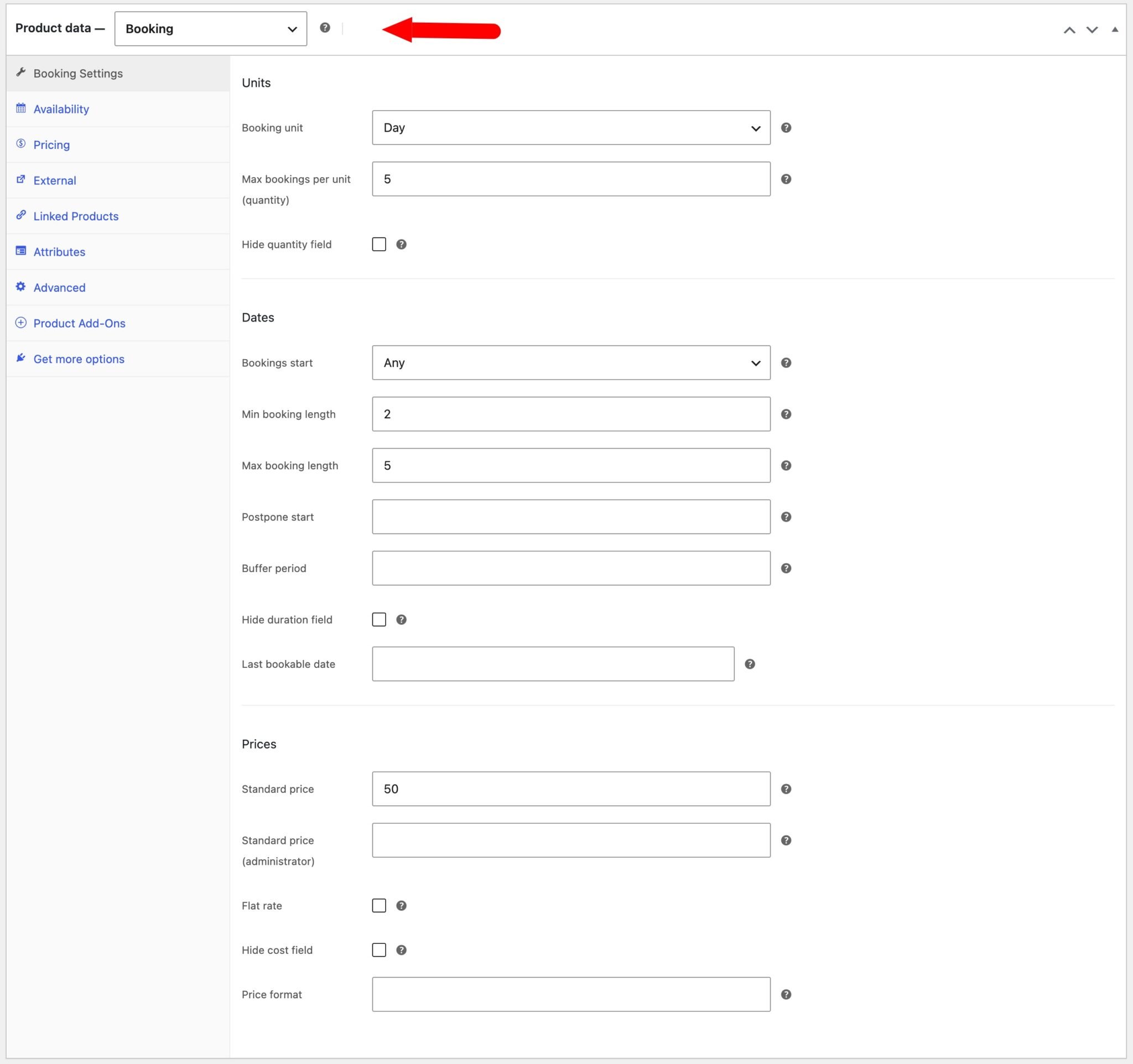
Task: Click the Linked Products chain icon
Action: (x=21, y=215)
